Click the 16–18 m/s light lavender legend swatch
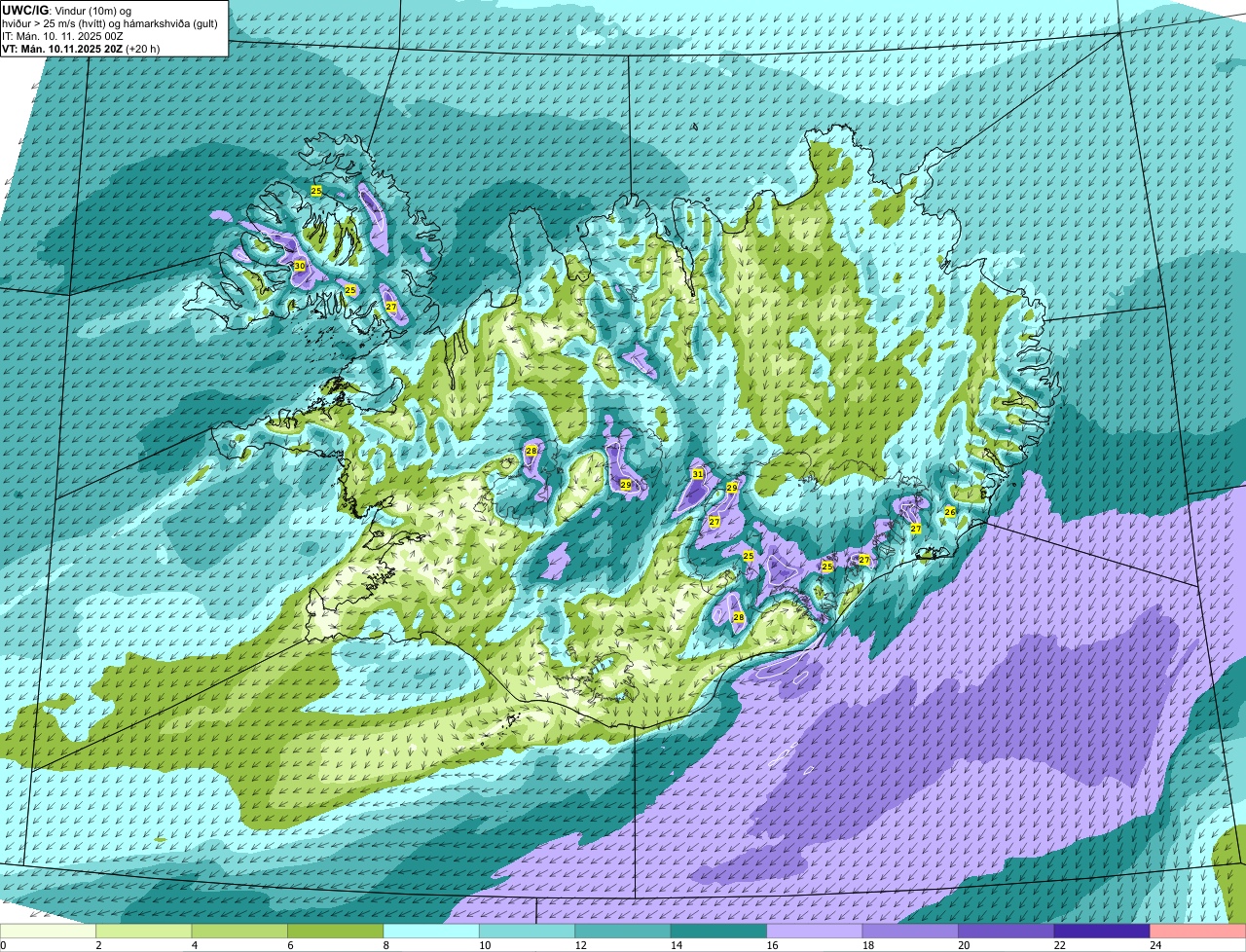This screenshot has height=952, width=1246. pyautogui.click(x=816, y=932)
